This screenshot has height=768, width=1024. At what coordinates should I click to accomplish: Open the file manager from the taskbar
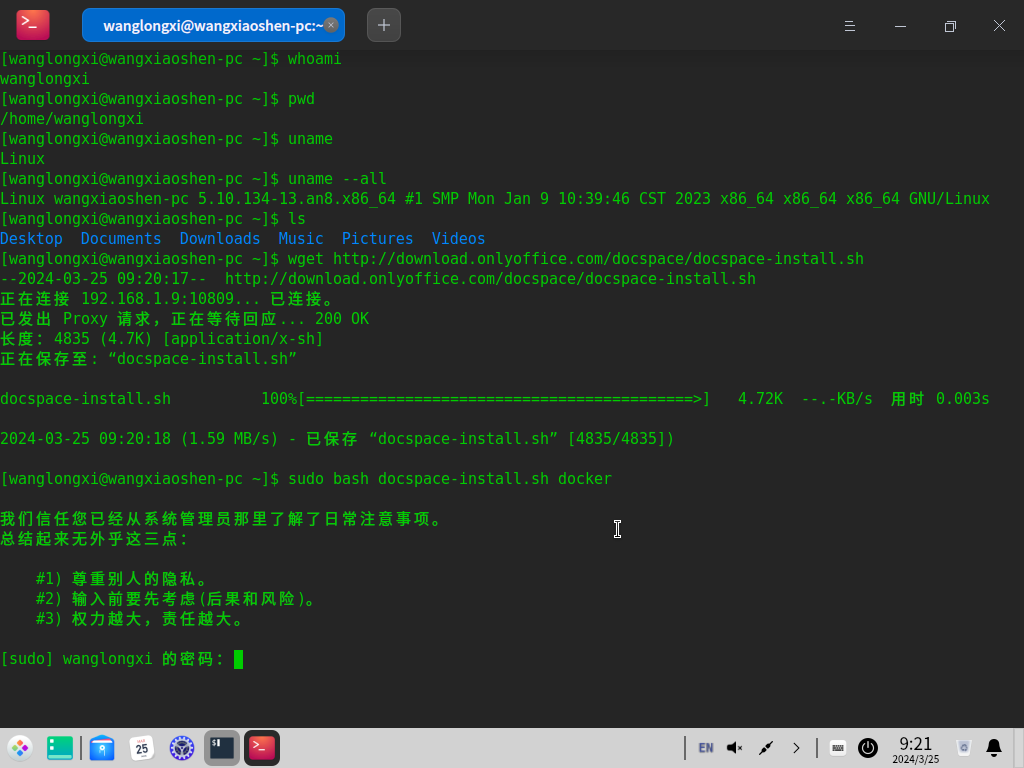60,747
